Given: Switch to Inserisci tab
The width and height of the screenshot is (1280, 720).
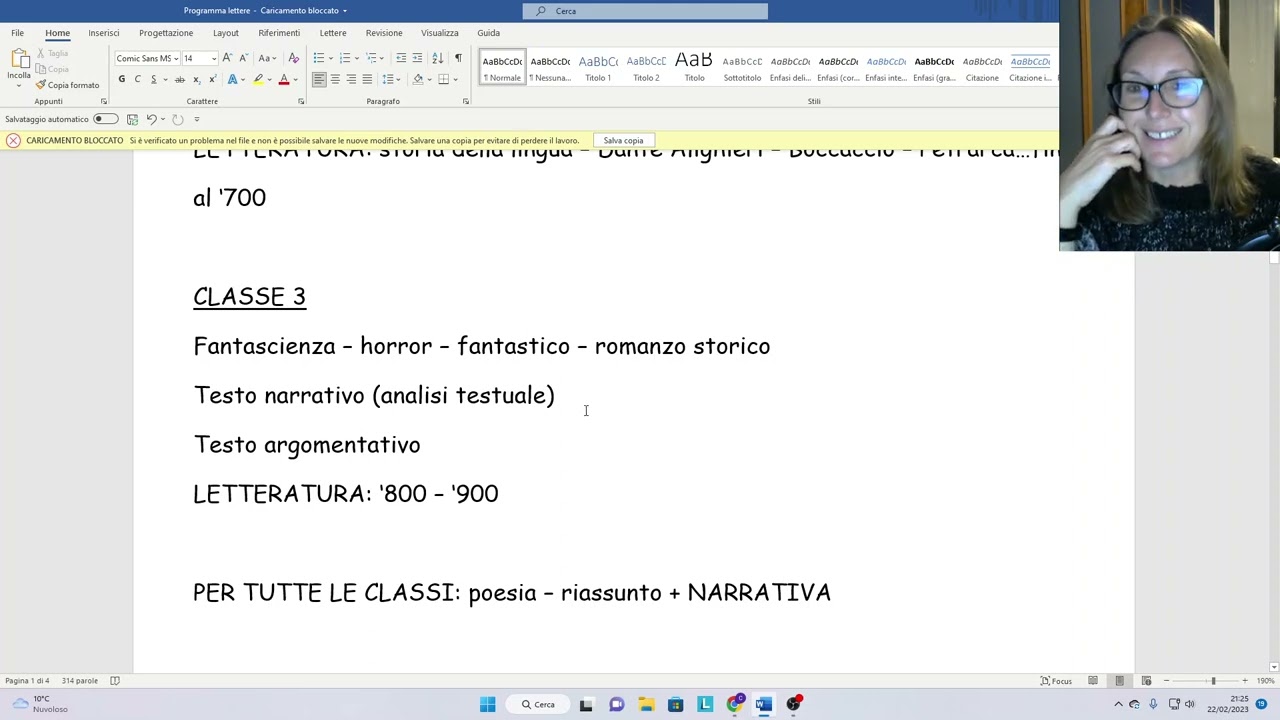Looking at the screenshot, I should (103, 33).
